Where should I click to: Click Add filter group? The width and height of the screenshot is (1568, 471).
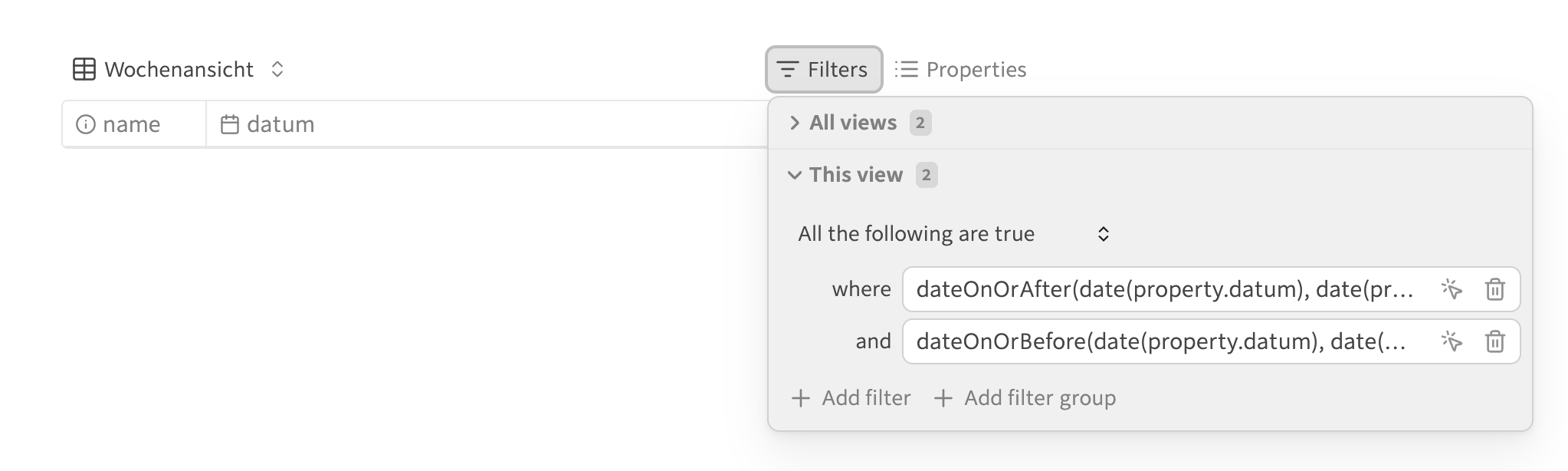(1025, 398)
